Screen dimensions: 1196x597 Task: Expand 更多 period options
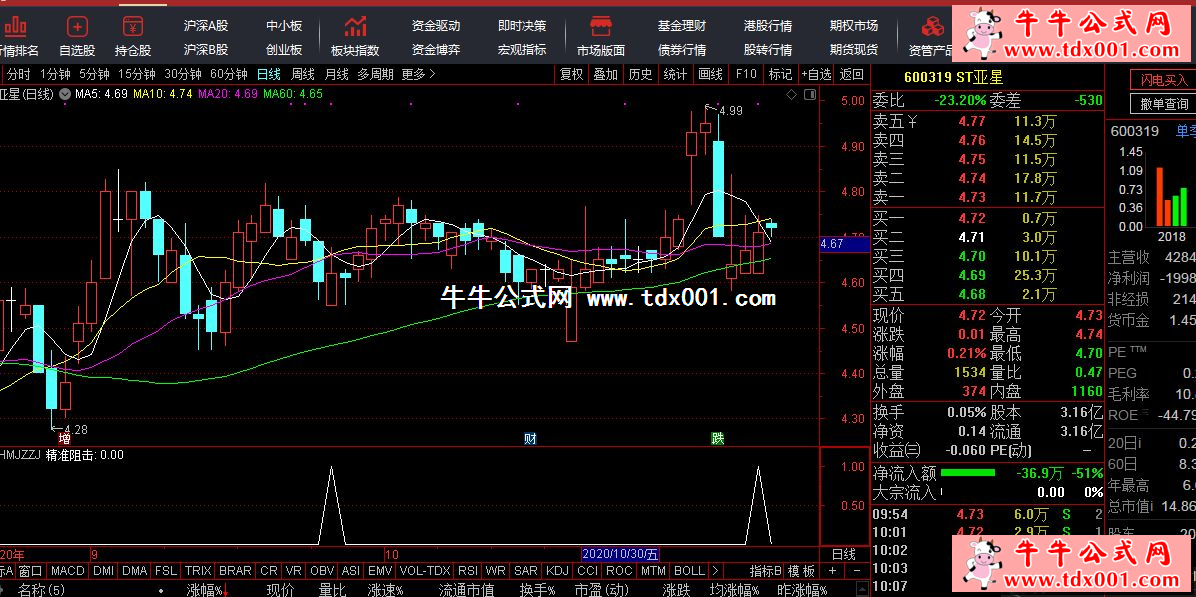coord(418,74)
